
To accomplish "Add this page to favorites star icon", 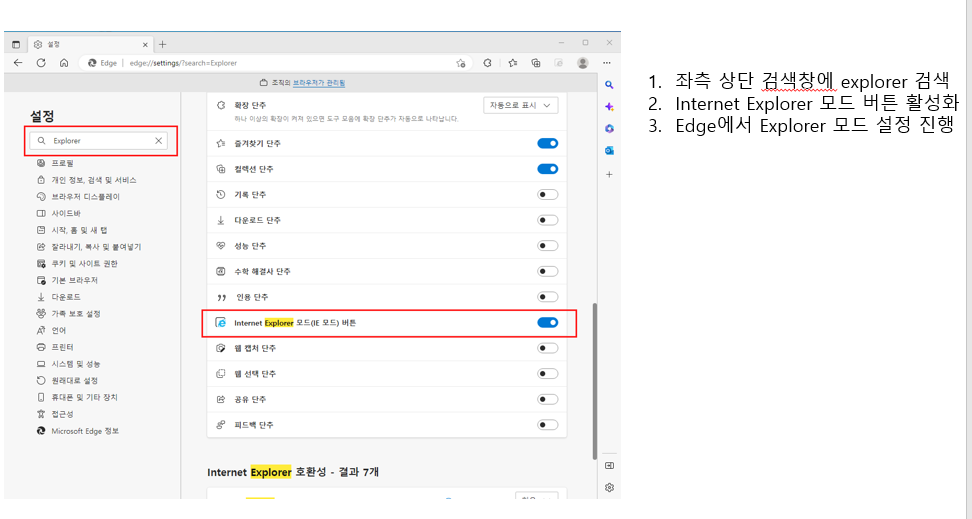I will click(x=461, y=63).
